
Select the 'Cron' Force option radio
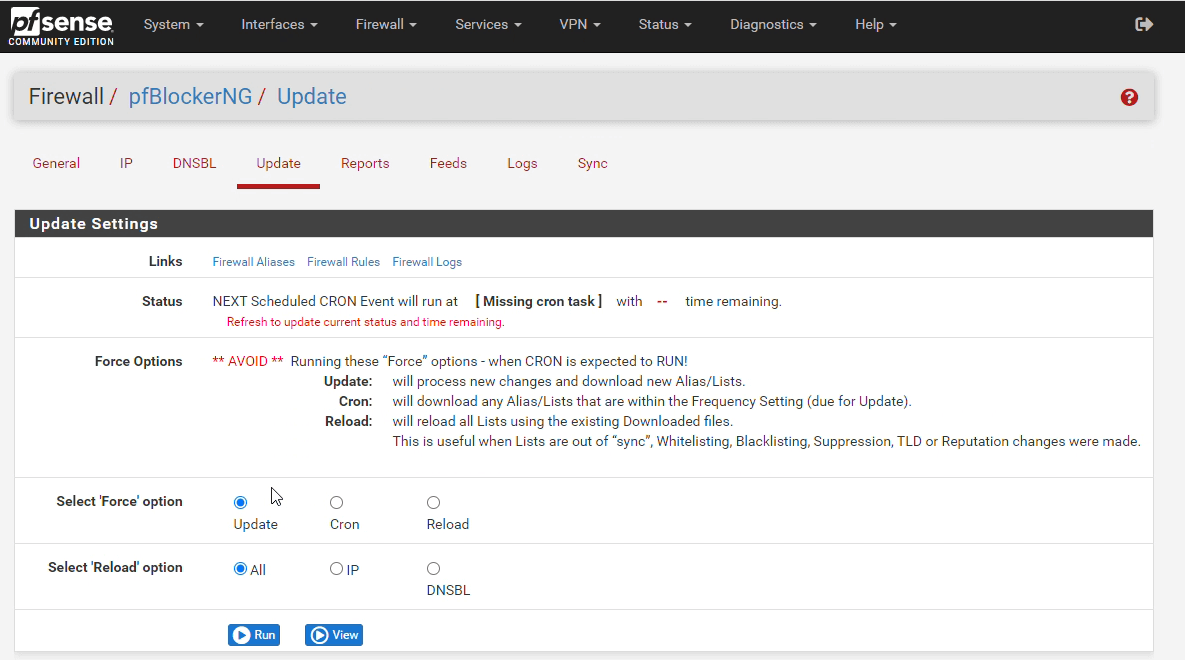coord(337,503)
